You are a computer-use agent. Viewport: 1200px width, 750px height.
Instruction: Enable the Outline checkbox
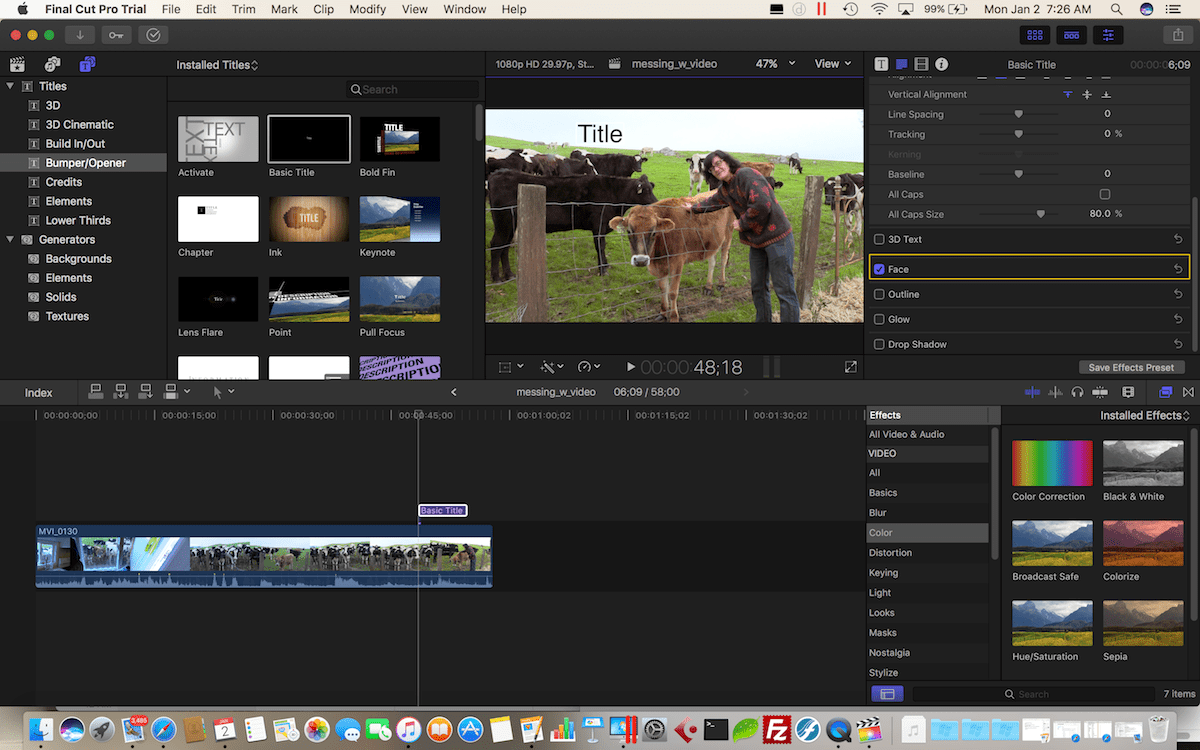pyautogui.click(x=882, y=294)
